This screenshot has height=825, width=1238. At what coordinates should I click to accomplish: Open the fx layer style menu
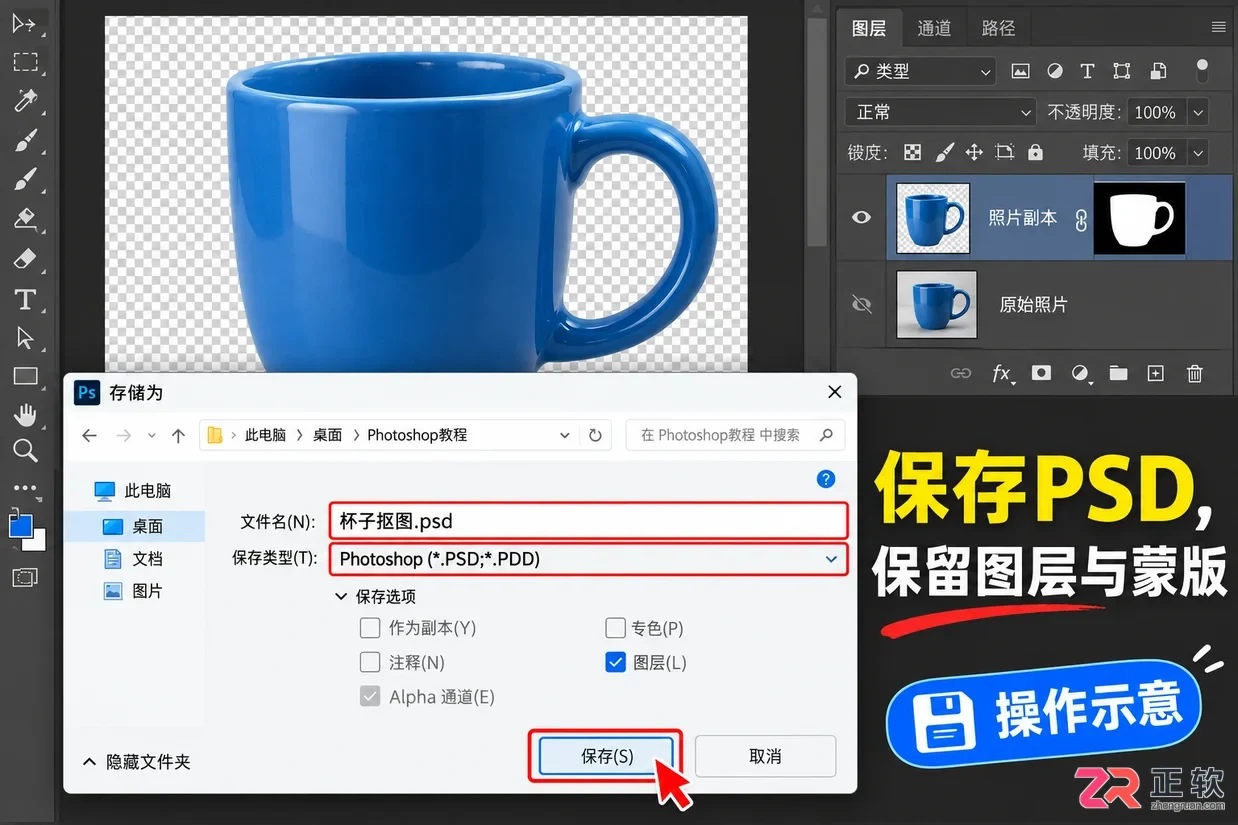[1001, 373]
